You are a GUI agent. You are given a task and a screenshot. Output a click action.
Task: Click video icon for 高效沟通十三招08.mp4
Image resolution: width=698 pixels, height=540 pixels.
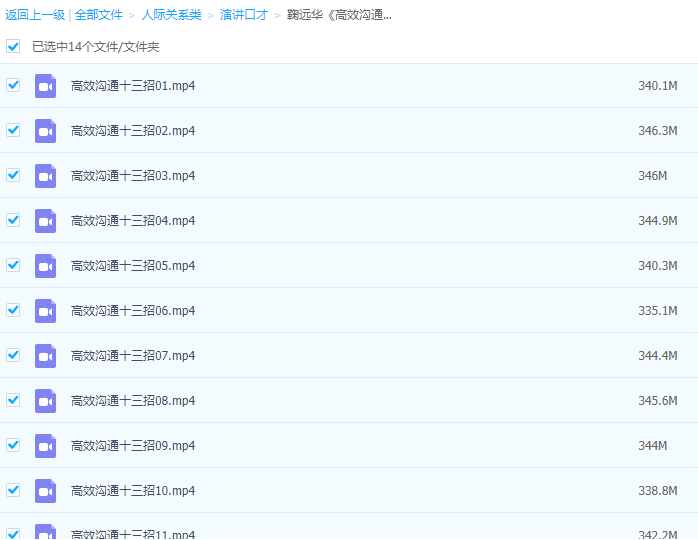(x=45, y=401)
